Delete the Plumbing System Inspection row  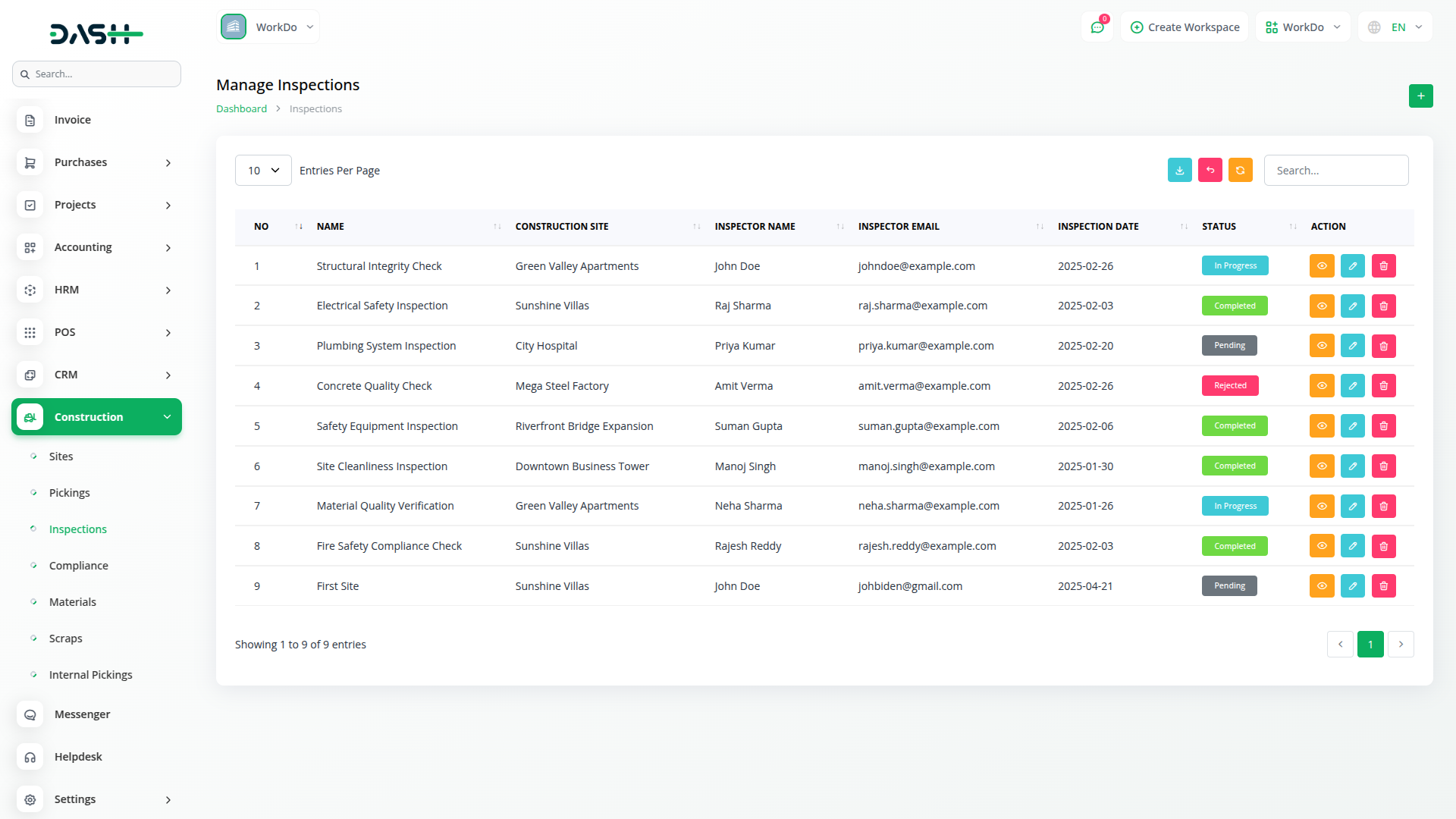coord(1383,346)
